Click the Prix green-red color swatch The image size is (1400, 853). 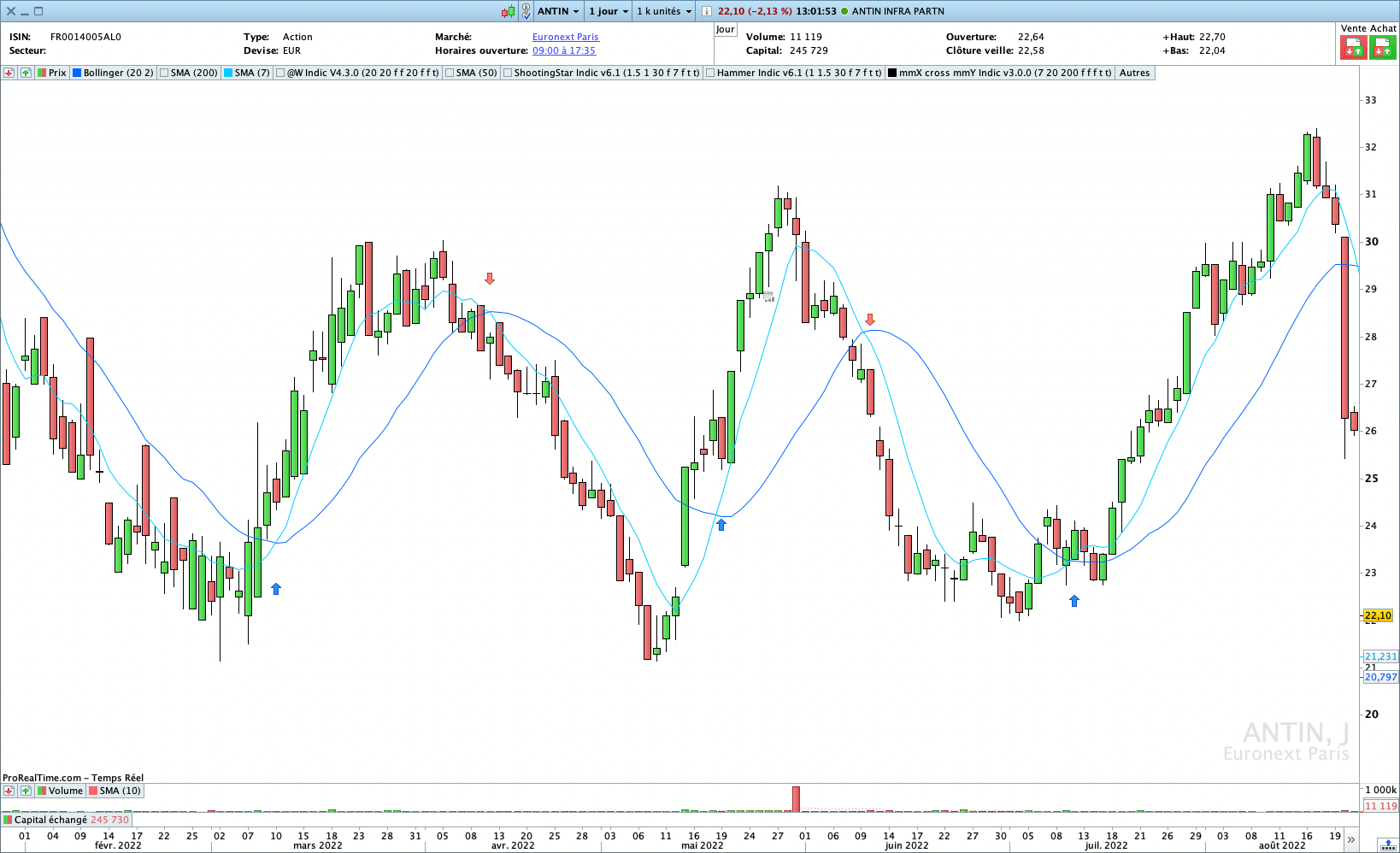[42, 73]
